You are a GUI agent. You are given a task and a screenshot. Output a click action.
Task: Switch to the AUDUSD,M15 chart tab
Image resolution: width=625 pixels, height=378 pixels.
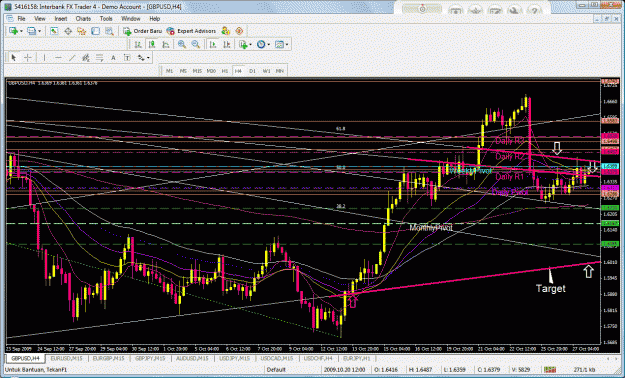[193, 358]
